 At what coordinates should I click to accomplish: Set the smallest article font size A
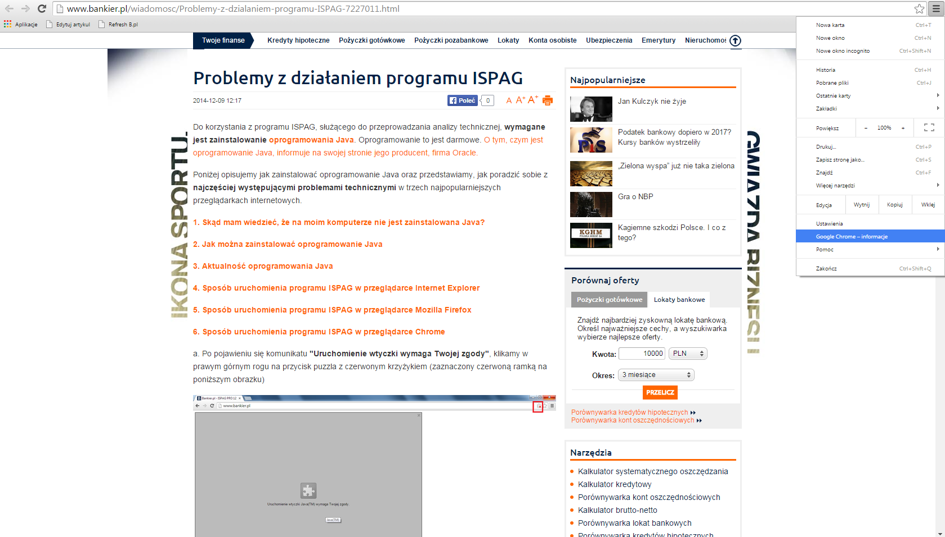point(509,101)
